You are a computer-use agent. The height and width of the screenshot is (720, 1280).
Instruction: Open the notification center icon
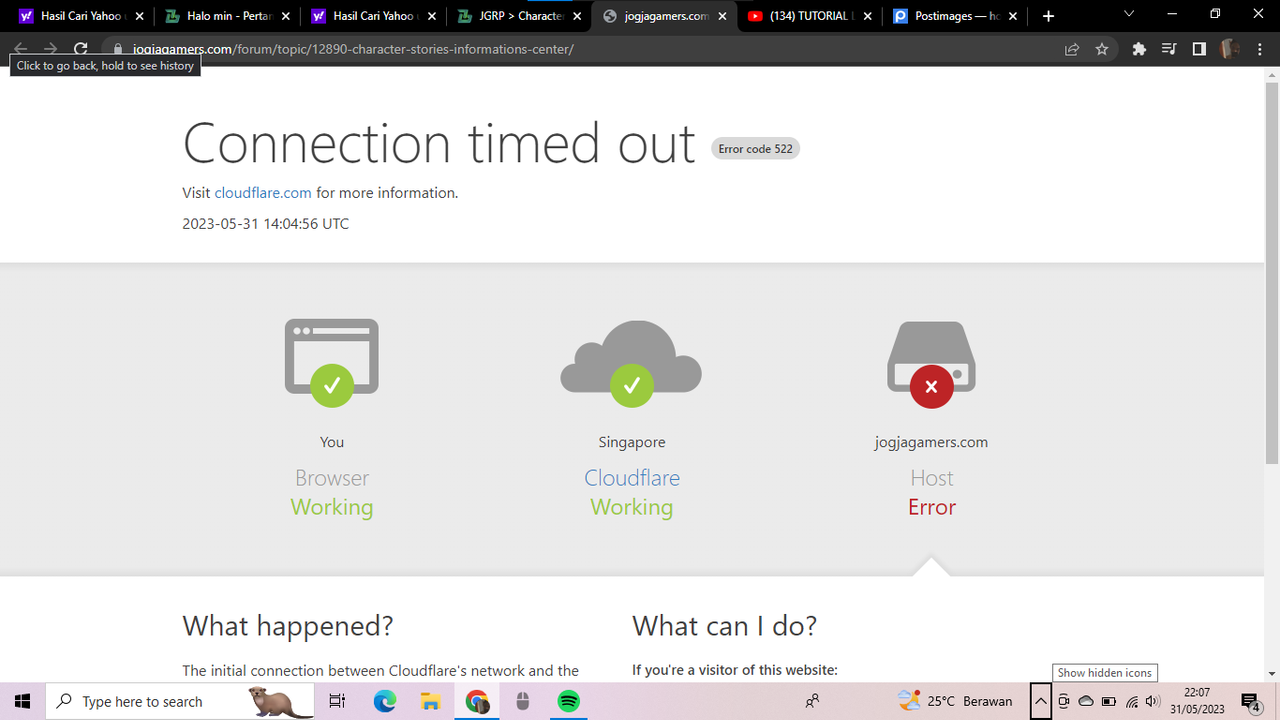[1250, 701]
